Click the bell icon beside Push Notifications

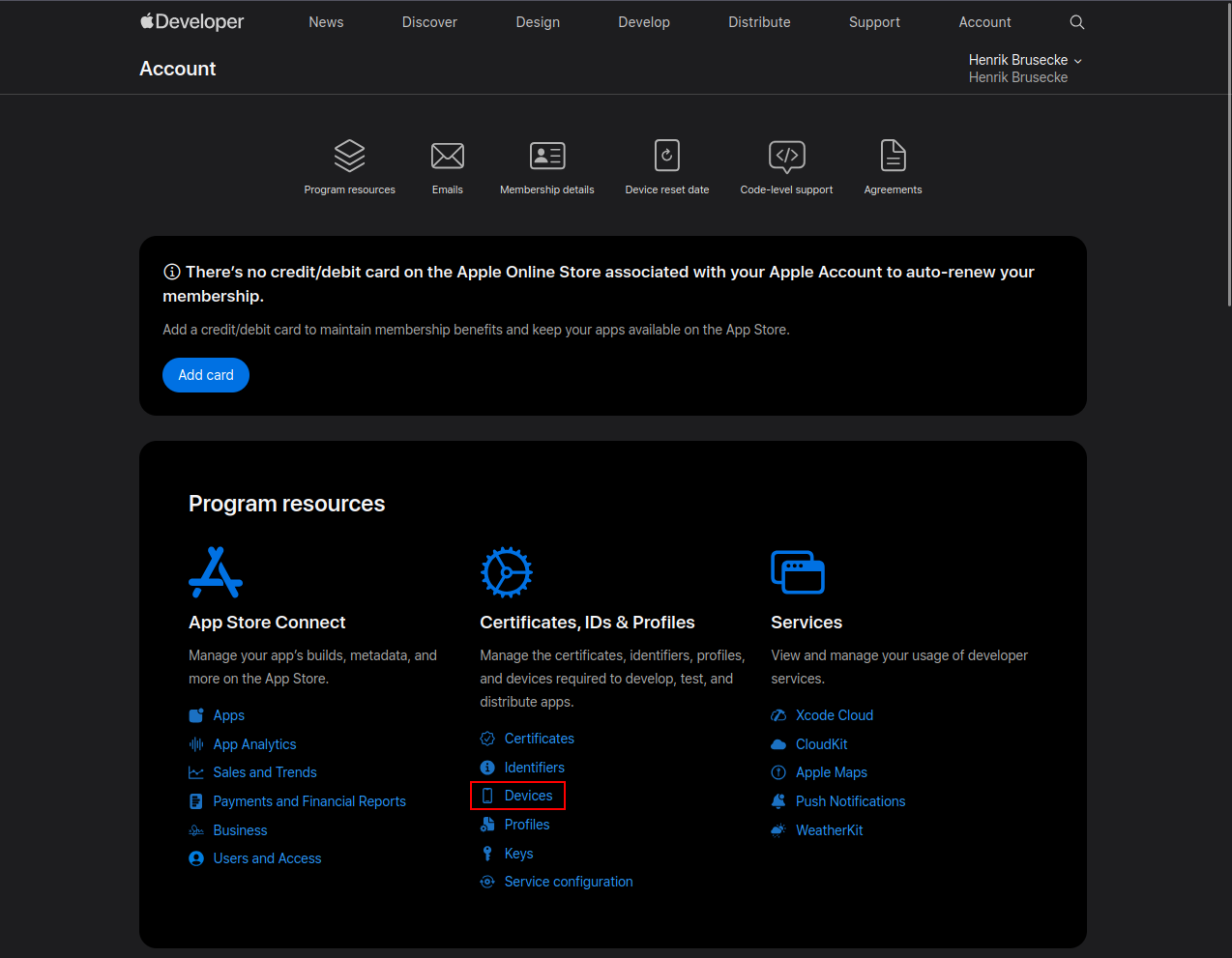coord(778,801)
